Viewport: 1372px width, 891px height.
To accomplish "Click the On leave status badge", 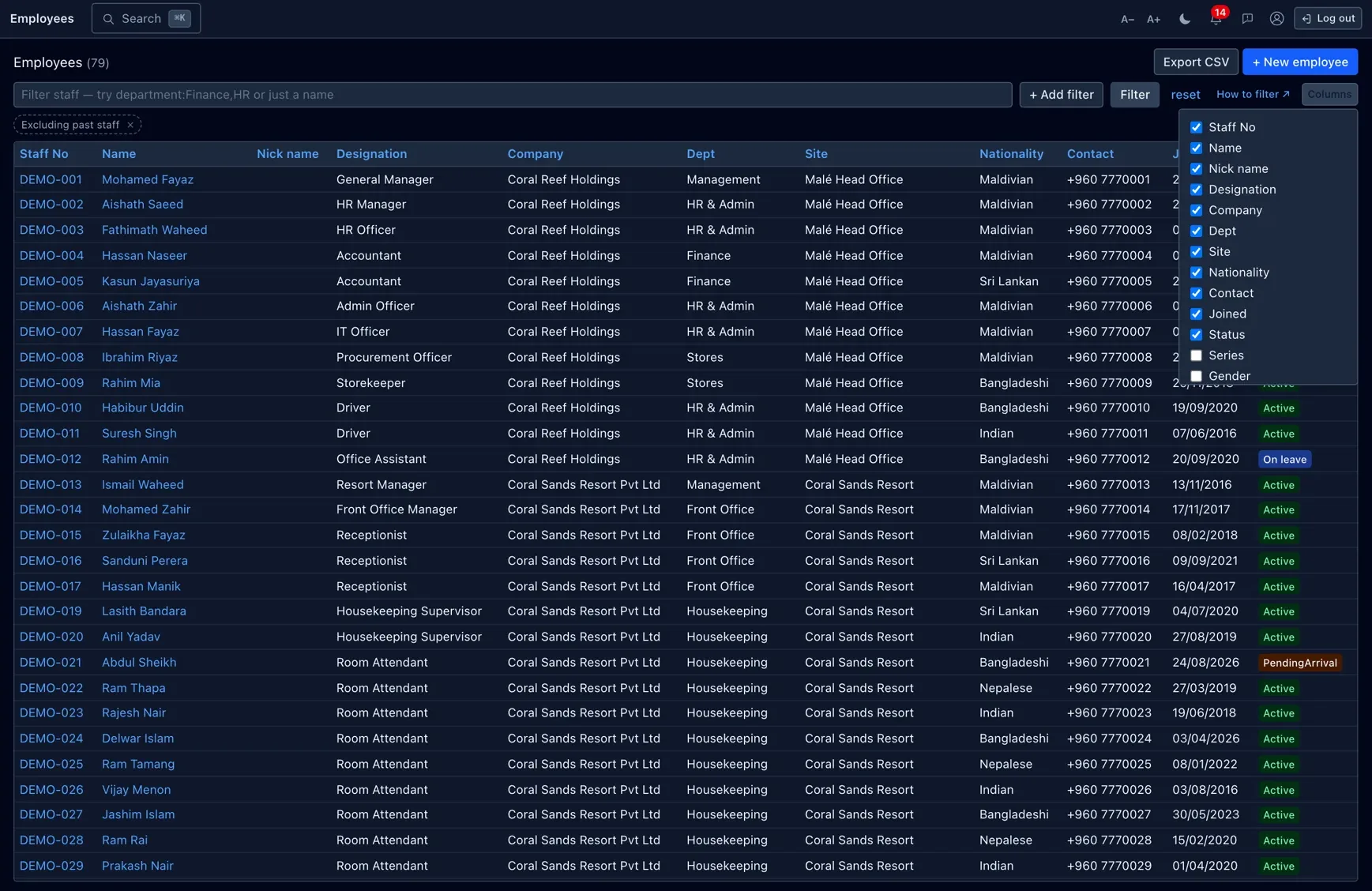I will [x=1284, y=460].
